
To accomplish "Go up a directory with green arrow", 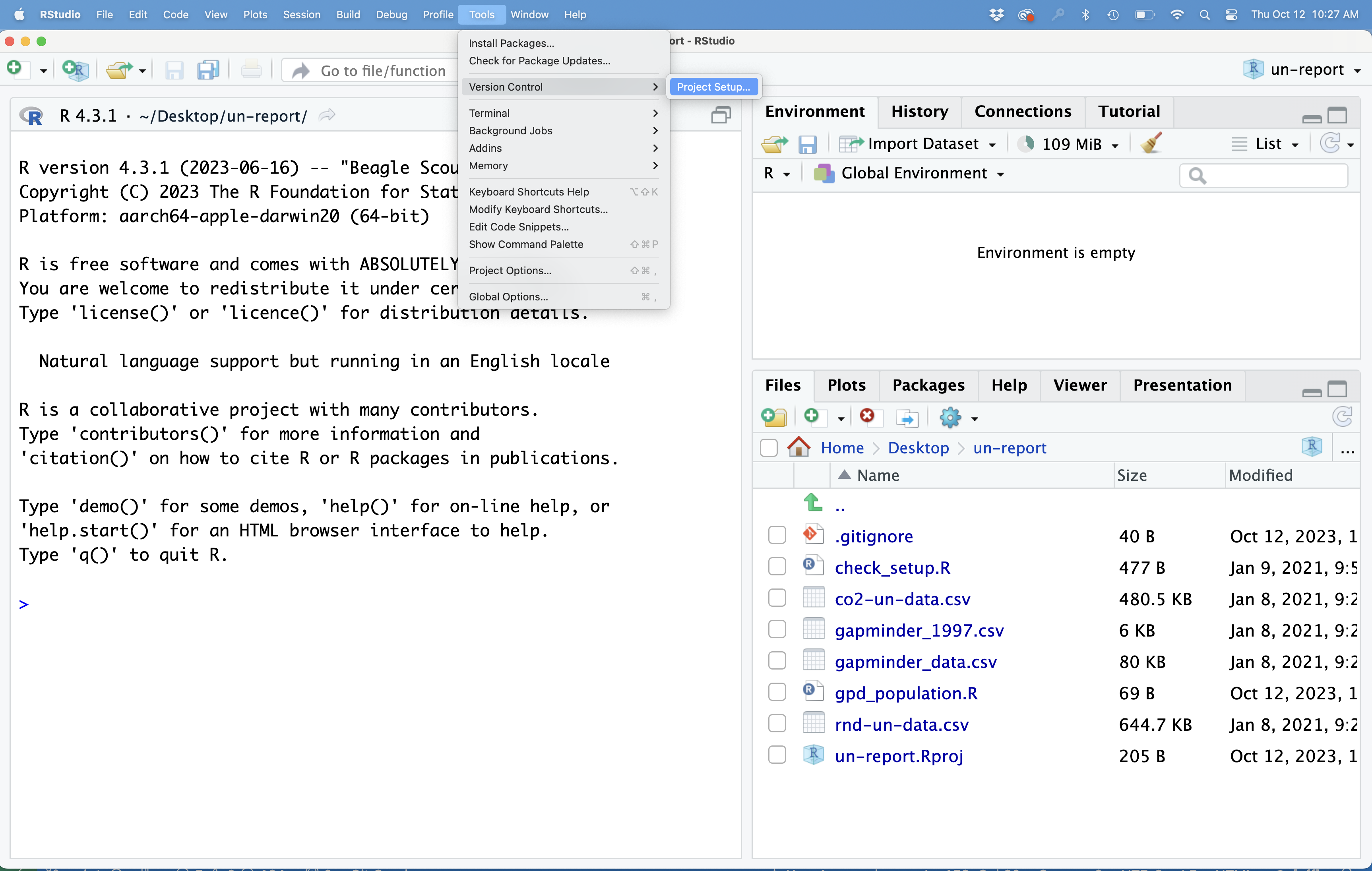I will [x=812, y=502].
